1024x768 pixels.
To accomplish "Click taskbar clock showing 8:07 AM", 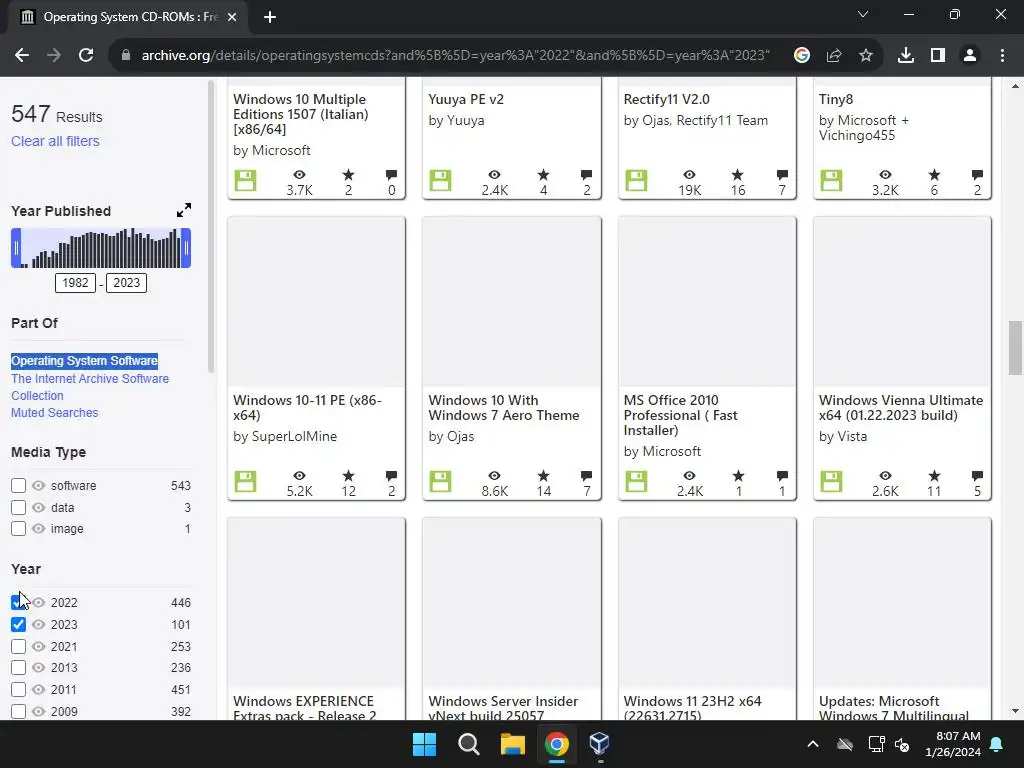I will 953,744.
